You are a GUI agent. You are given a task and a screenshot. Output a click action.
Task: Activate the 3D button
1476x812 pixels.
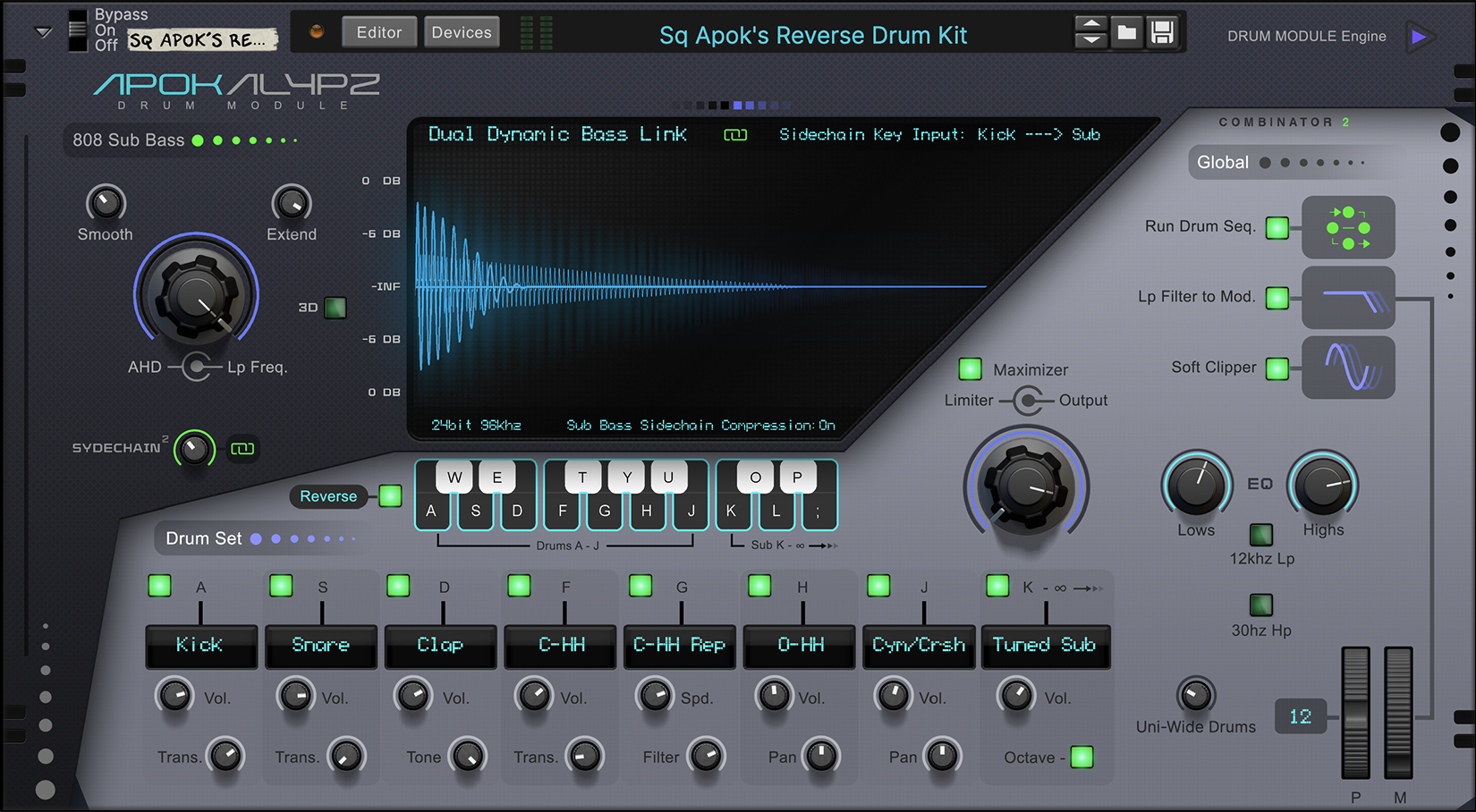335,308
